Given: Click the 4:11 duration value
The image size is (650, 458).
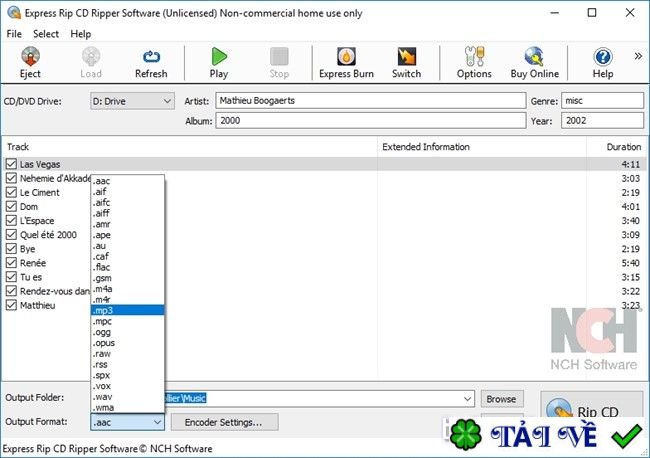Looking at the screenshot, I should coord(631,165).
